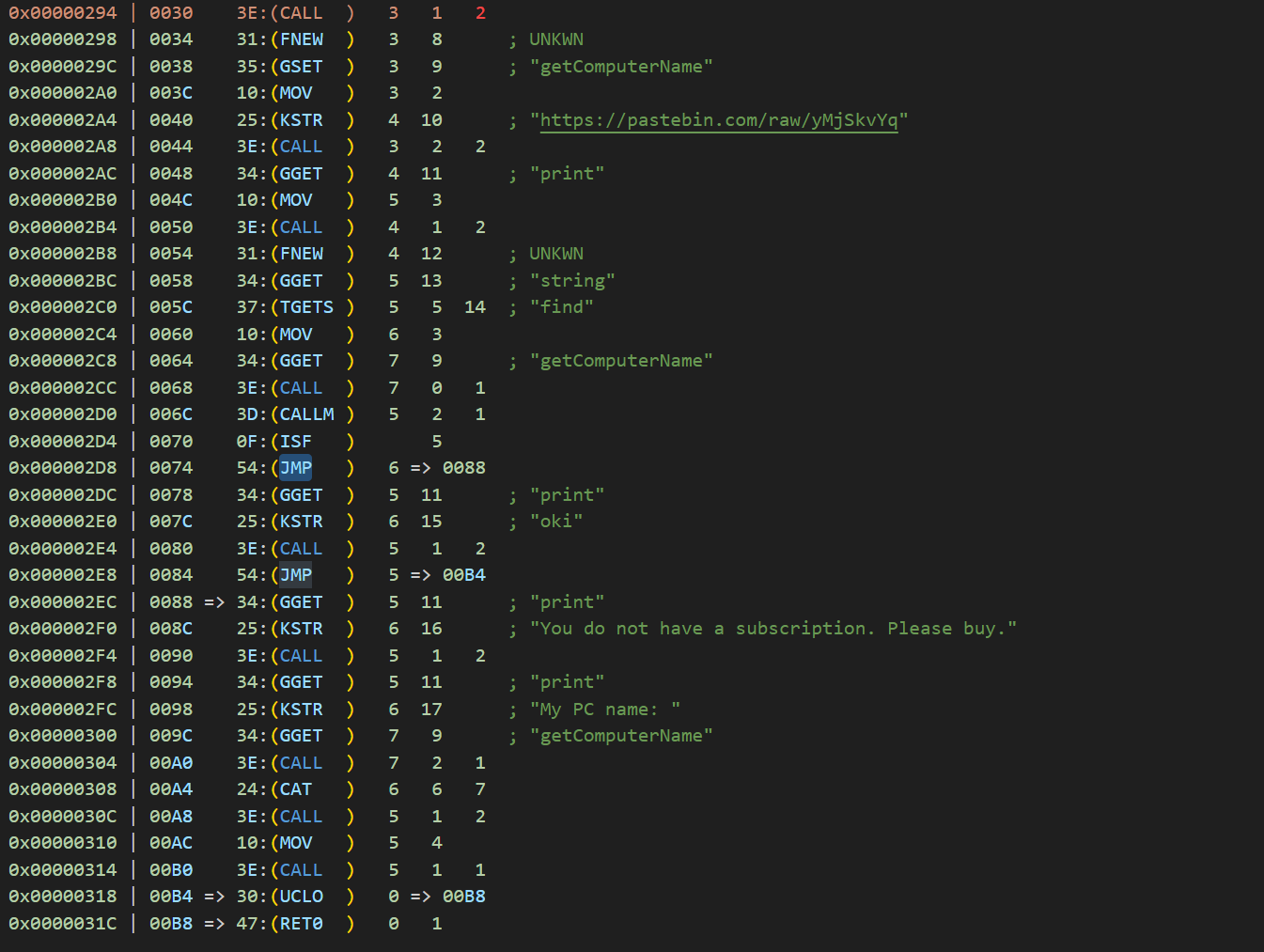Click the "You do not have a subscription" string

pyautogui.click(x=772, y=629)
